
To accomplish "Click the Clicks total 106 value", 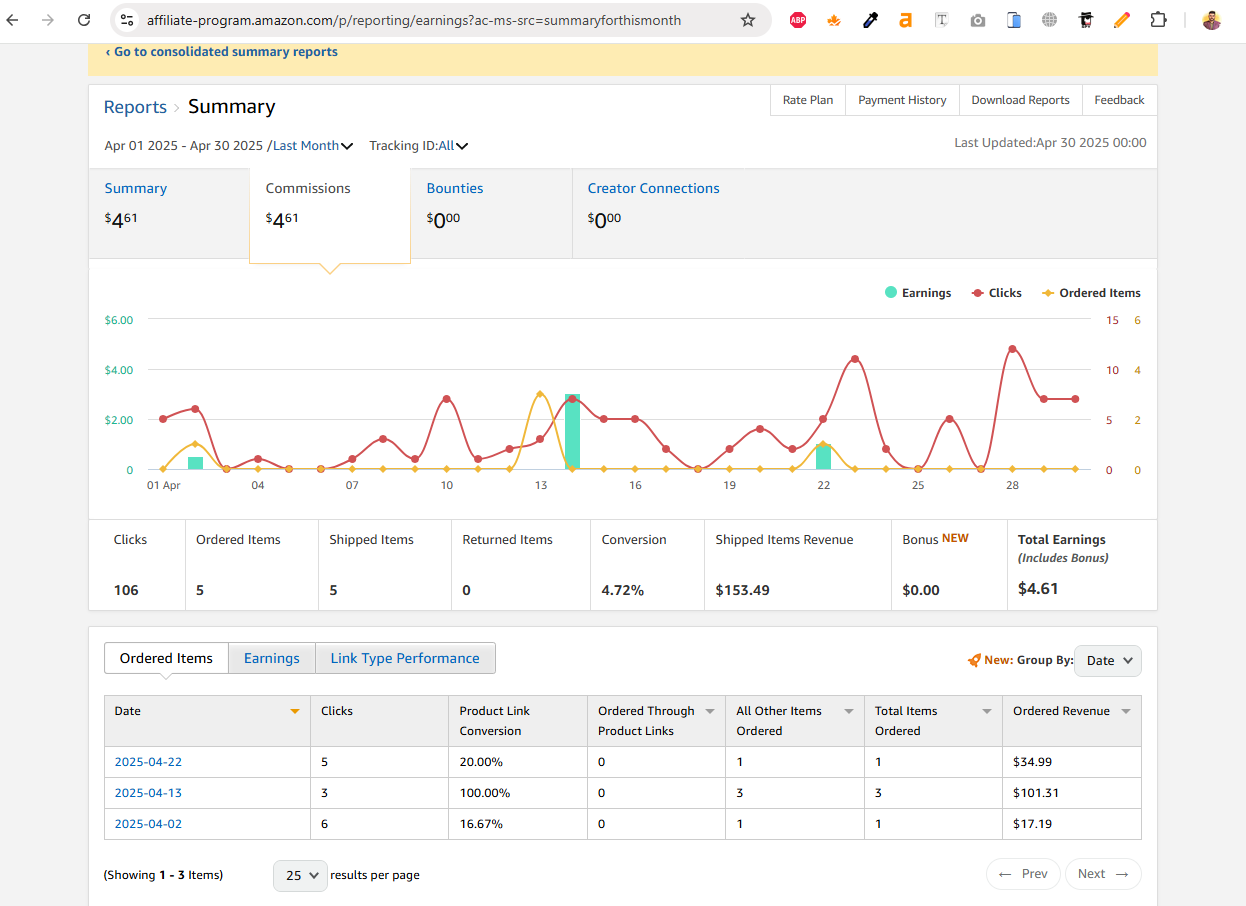I will (x=126, y=590).
